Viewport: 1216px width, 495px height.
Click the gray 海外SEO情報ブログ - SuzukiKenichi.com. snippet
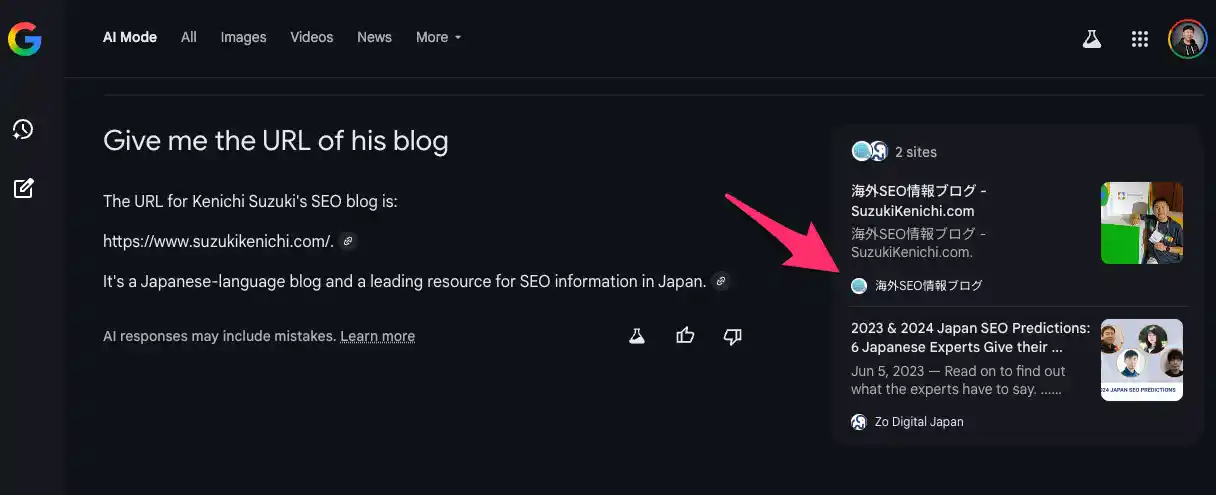point(919,243)
